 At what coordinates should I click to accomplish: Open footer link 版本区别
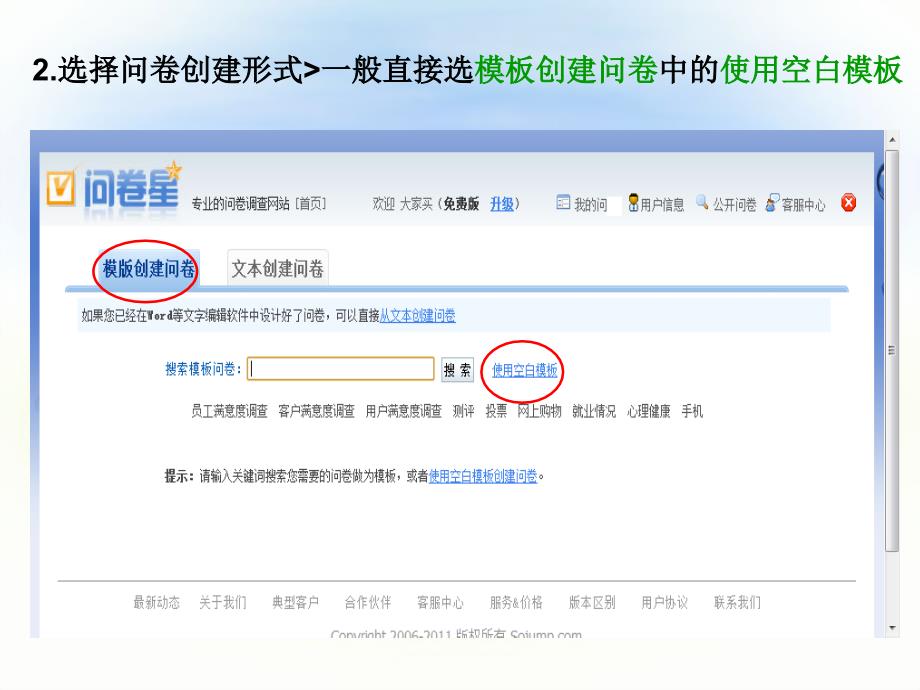pos(592,603)
